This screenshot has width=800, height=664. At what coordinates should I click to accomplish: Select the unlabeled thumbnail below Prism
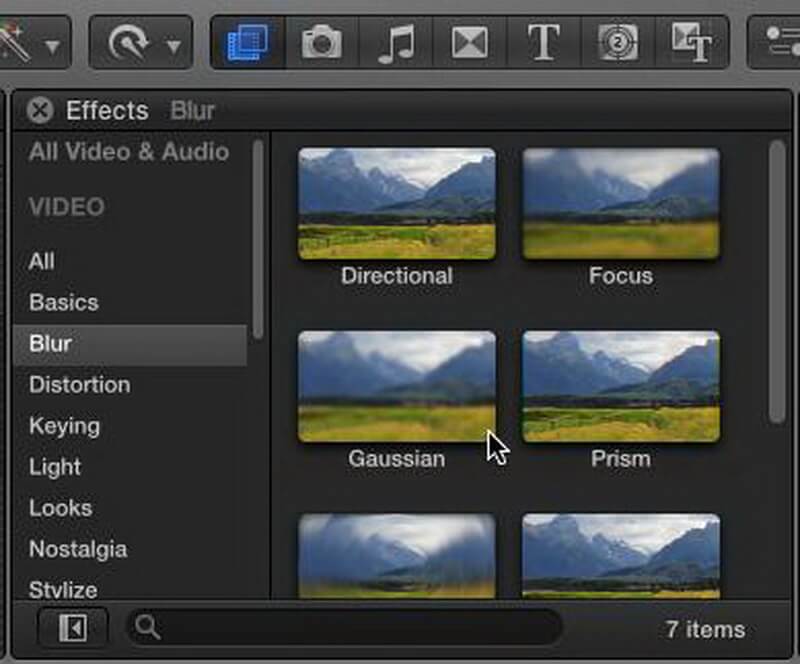[x=621, y=556]
